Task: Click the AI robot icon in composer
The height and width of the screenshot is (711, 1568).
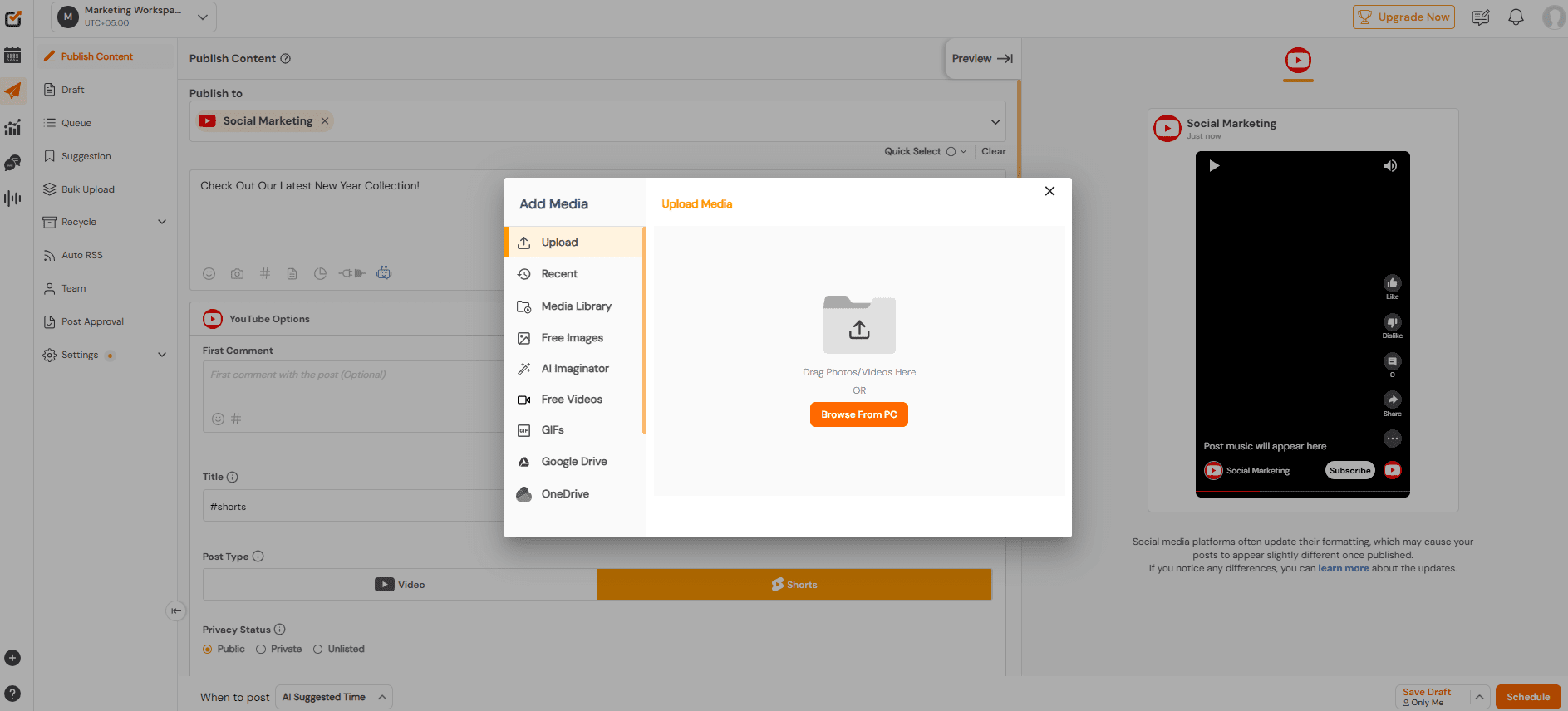Action: click(x=384, y=272)
